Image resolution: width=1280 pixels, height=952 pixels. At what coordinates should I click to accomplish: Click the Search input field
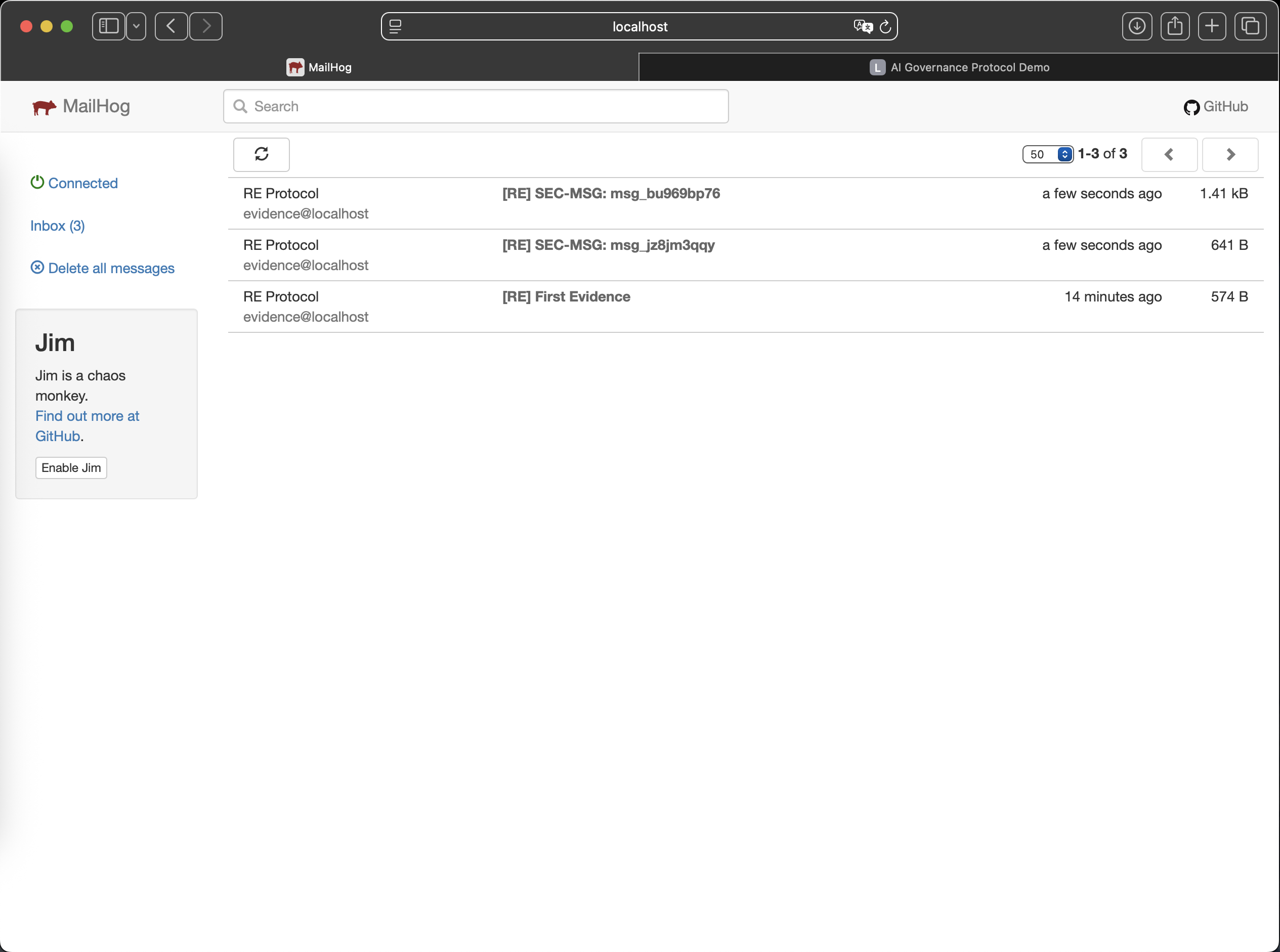coord(476,106)
